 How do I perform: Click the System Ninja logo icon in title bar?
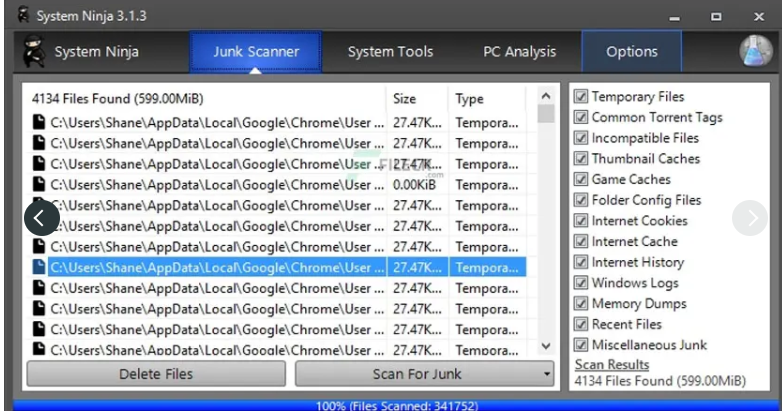pos(23,15)
